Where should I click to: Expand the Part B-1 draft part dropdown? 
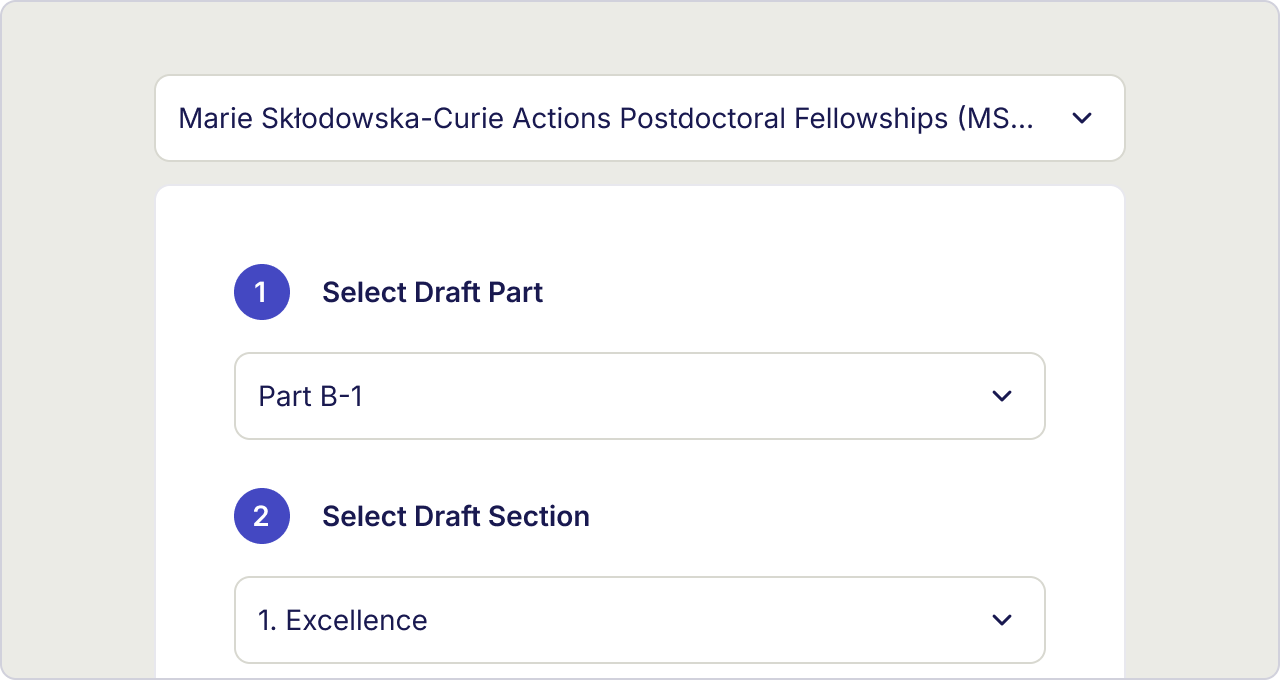[x=640, y=396]
